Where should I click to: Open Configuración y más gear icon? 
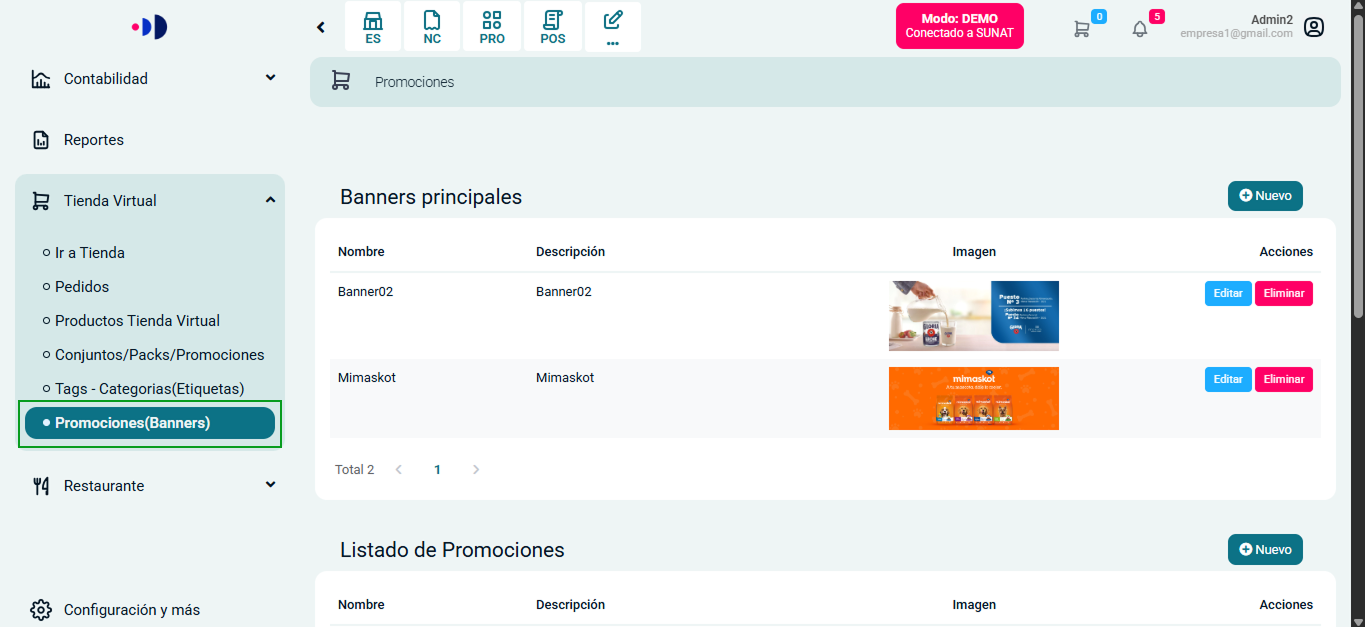tap(40, 609)
